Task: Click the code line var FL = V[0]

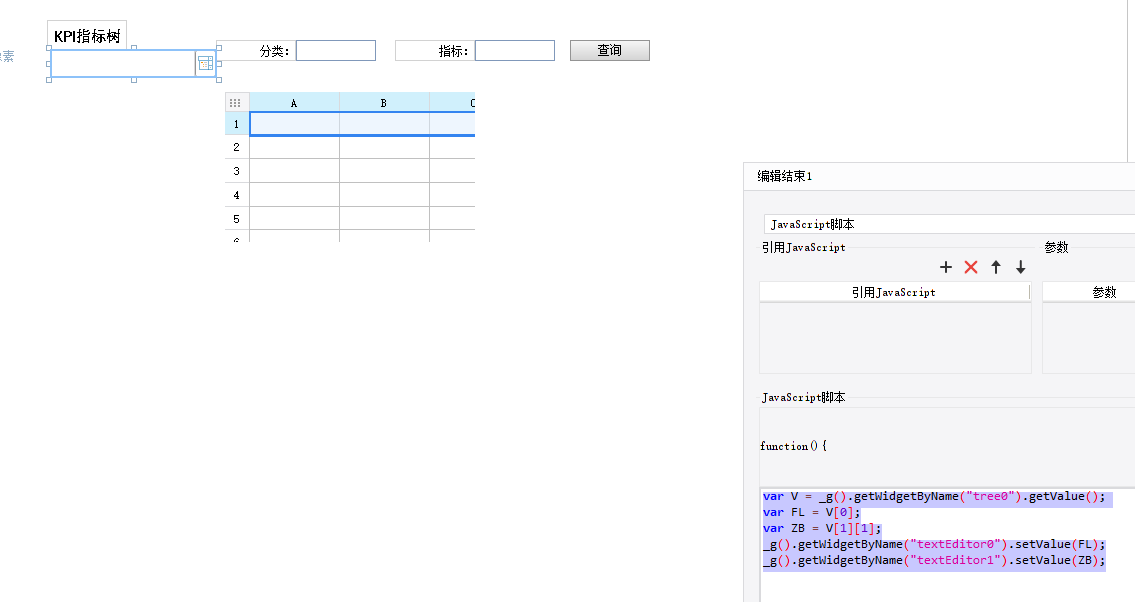Action: [811, 512]
